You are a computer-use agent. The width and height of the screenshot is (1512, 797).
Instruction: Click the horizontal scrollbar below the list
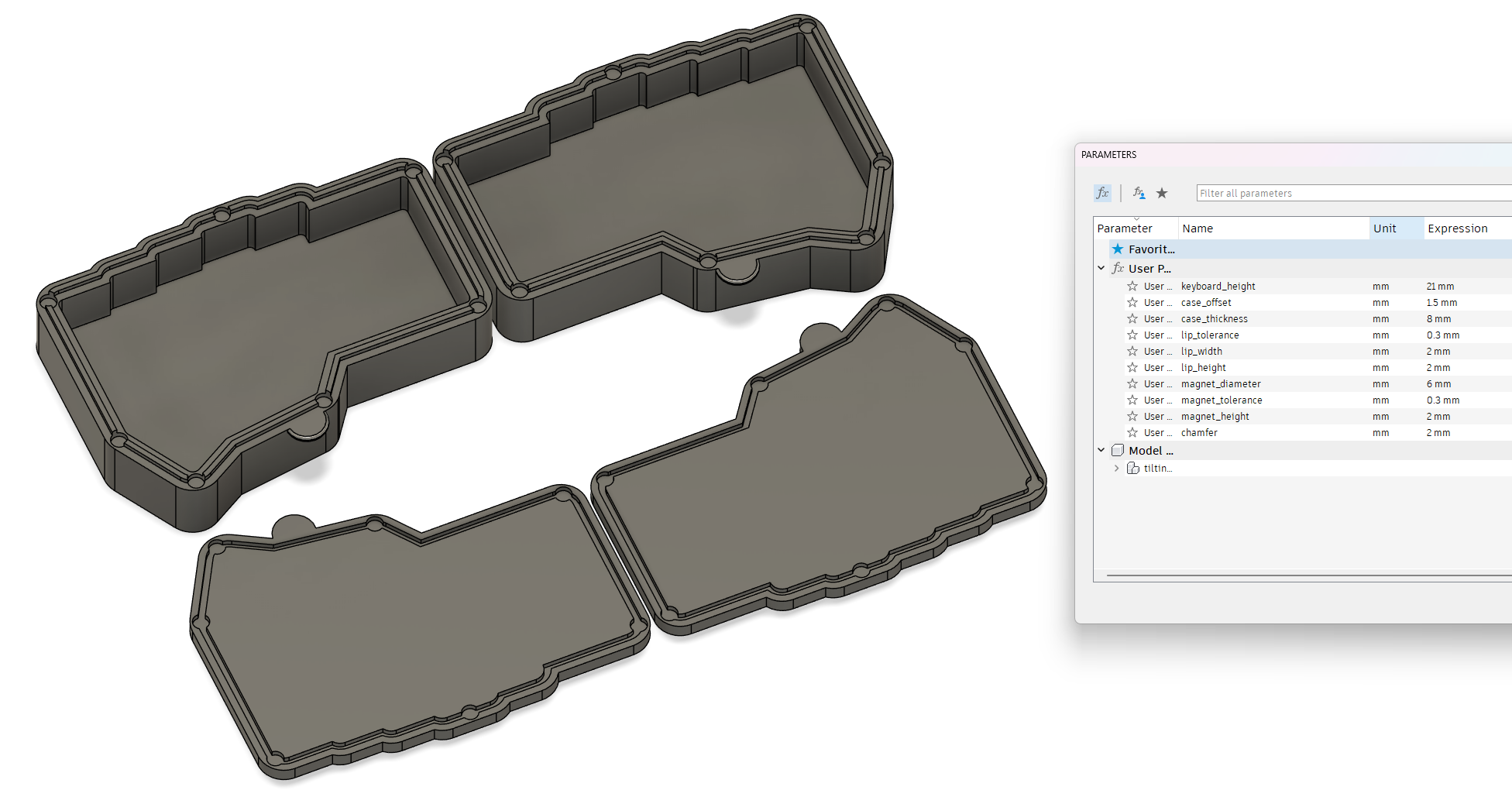pyautogui.click(x=1309, y=574)
